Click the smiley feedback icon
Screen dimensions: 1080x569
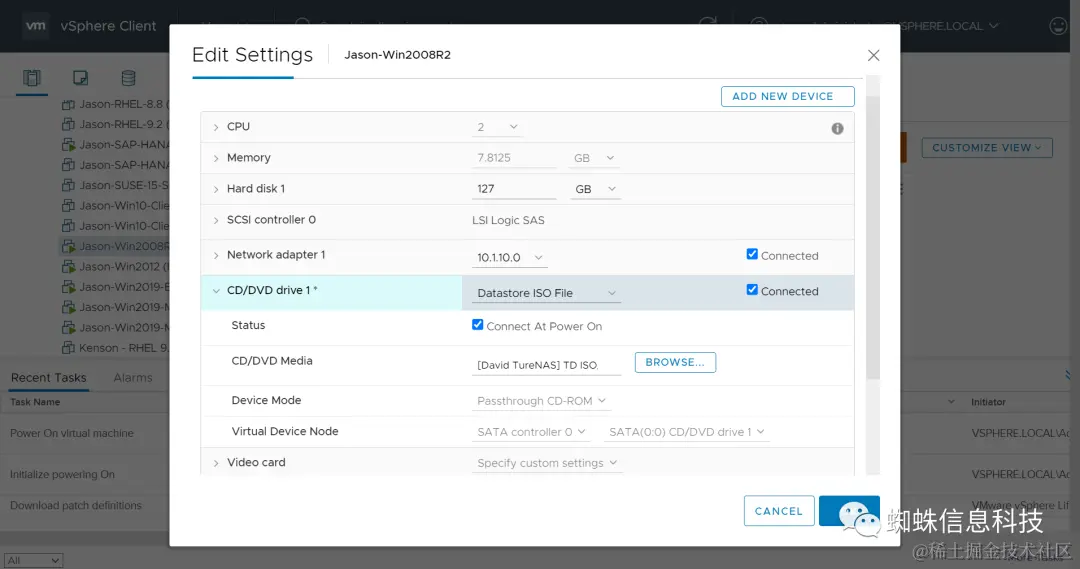[x=1057, y=26]
